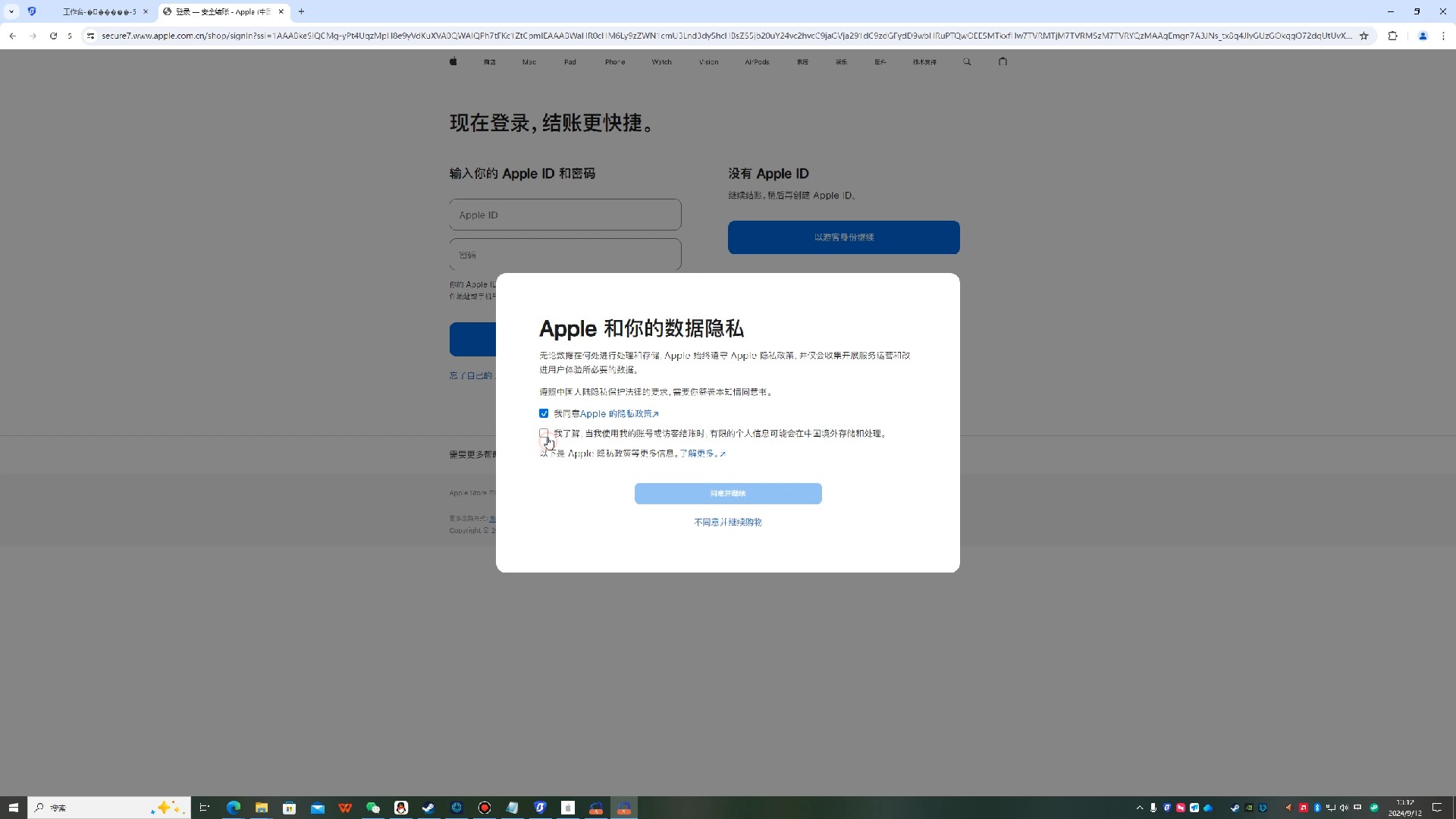Click the cloud sync tray icon
1456x819 pixels.
pyautogui.click(x=1208, y=808)
